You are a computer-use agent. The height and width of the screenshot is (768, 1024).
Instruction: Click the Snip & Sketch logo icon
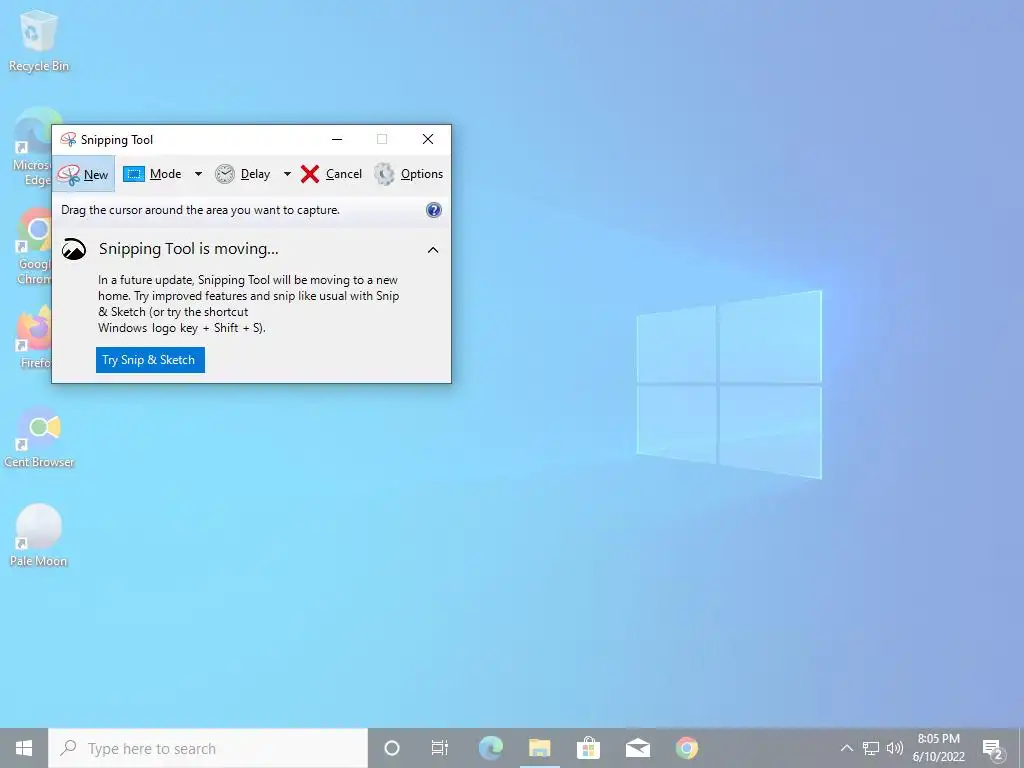pos(74,249)
